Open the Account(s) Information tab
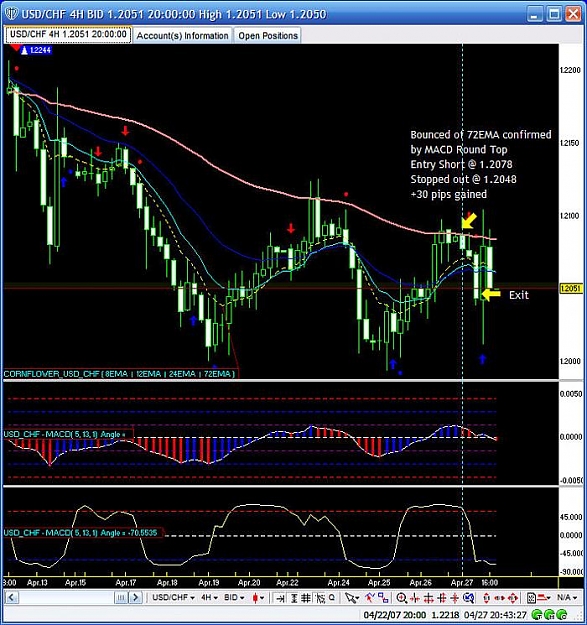This screenshot has width=587, height=625. tap(183, 35)
